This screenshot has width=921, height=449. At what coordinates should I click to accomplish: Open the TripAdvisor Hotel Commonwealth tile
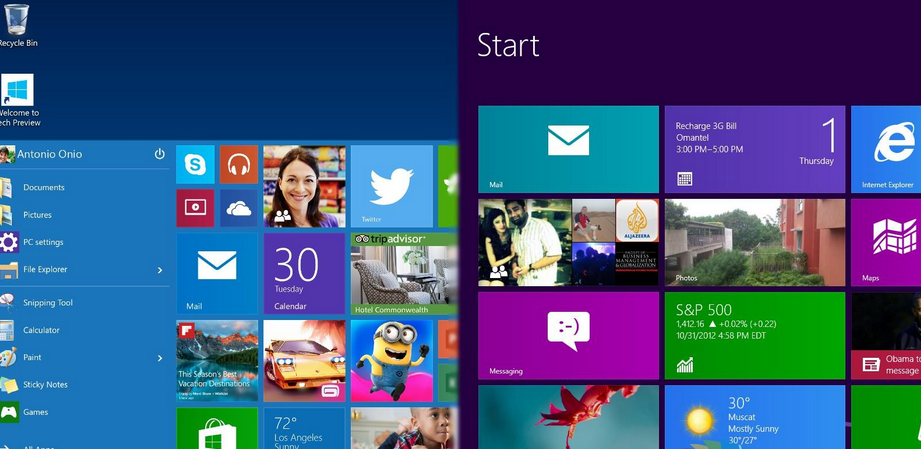(404, 274)
